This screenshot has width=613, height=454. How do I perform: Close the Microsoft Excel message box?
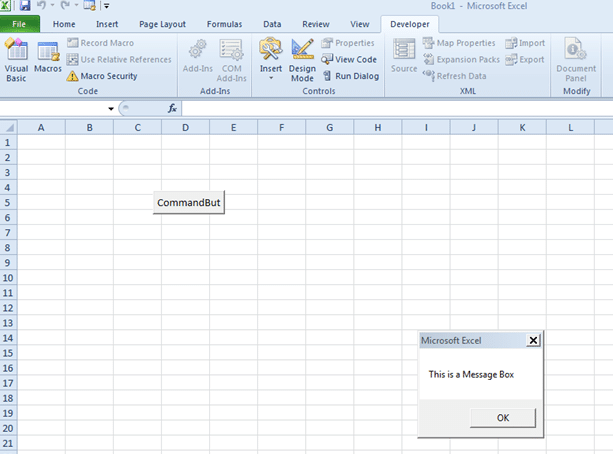pos(533,340)
